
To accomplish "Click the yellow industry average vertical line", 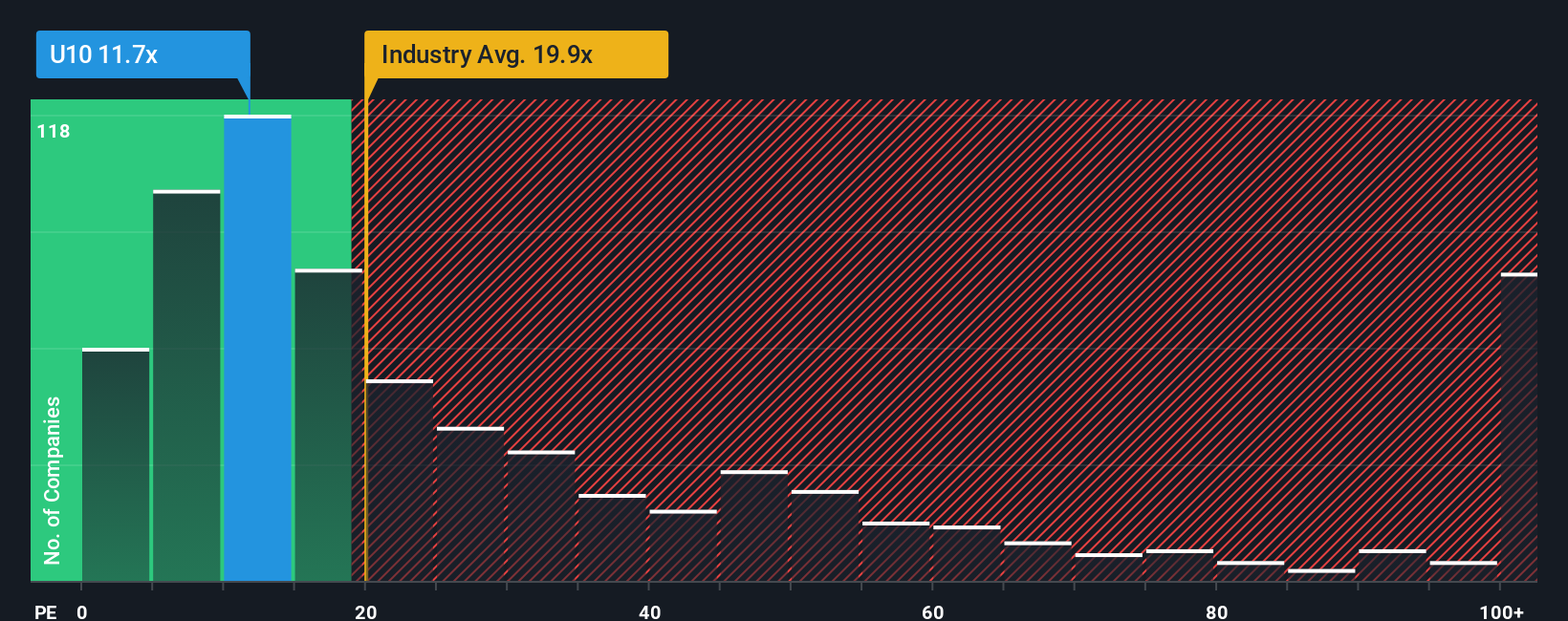I will point(365,340).
